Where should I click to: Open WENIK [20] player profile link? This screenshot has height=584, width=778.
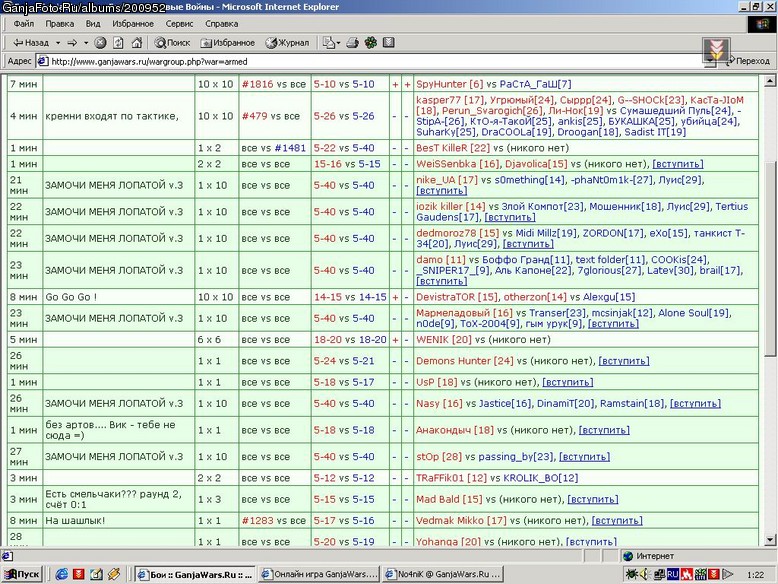(x=444, y=339)
